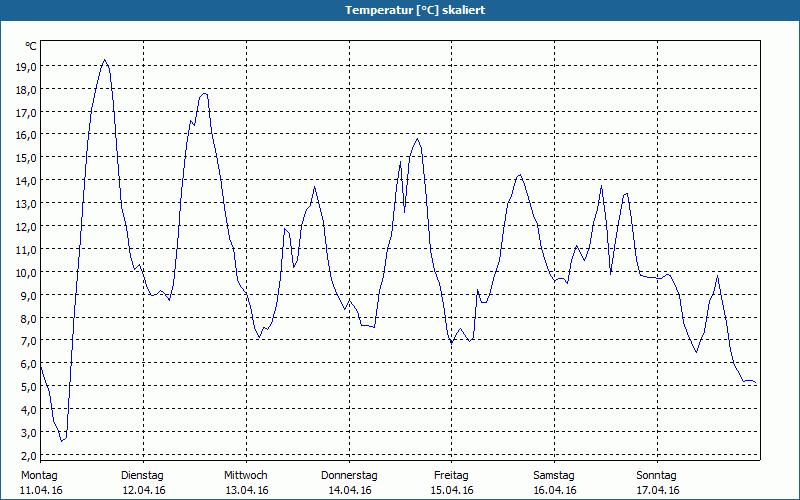This screenshot has height=500, width=800.
Task: Click the 12.04.16 date label
Action: coord(144,490)
